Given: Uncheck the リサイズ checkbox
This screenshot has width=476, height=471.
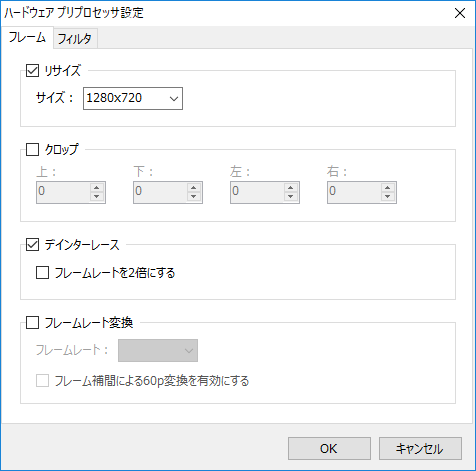Looking at the screenshot, I should click(x=32, y=70).
